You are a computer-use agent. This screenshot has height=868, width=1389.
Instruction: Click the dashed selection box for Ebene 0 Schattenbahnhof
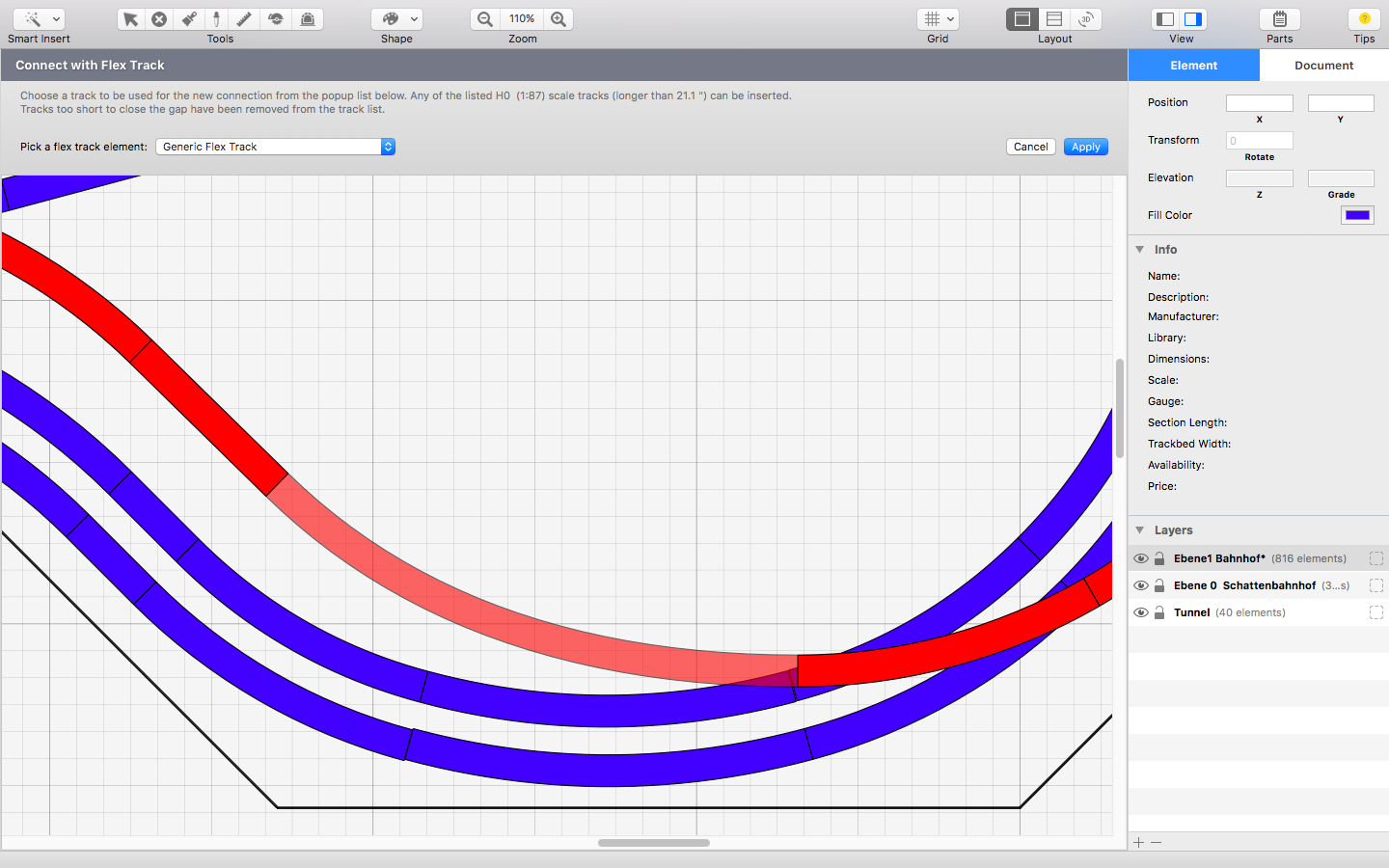coord(1376,585)
